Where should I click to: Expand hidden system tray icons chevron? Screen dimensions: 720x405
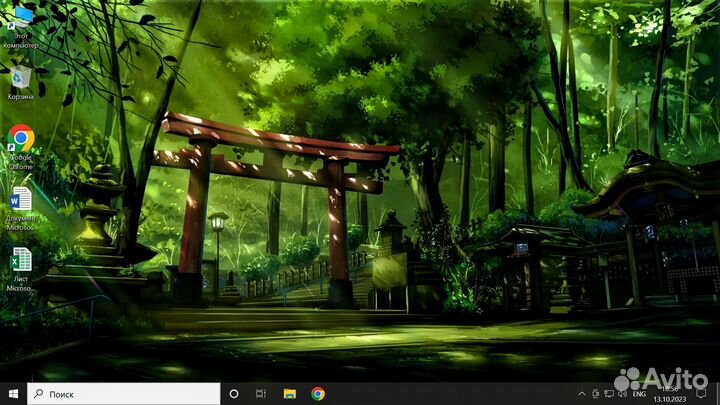pos(581,394)
